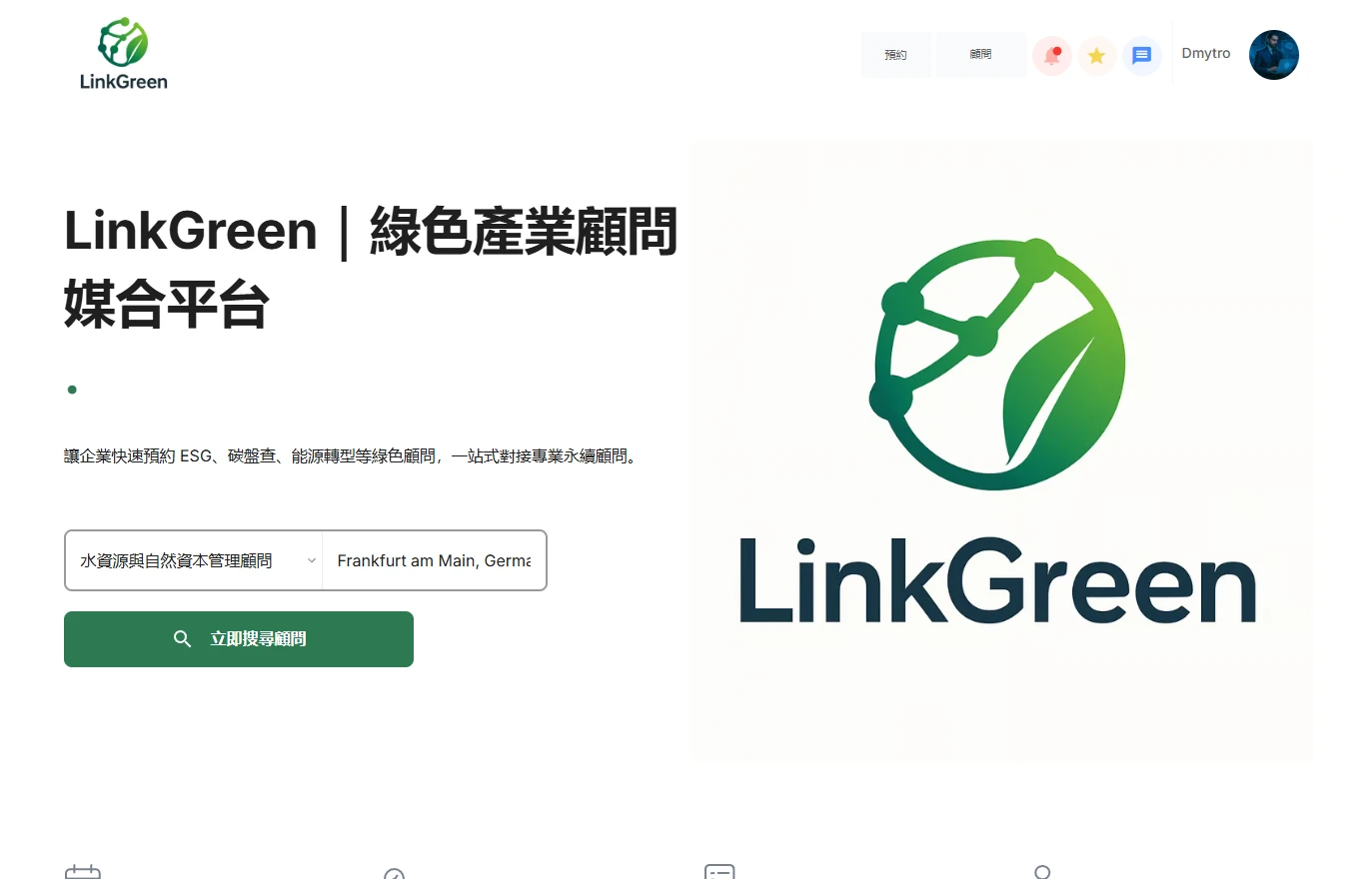Open the 預約 tab in the header

[x=895, y=55]
